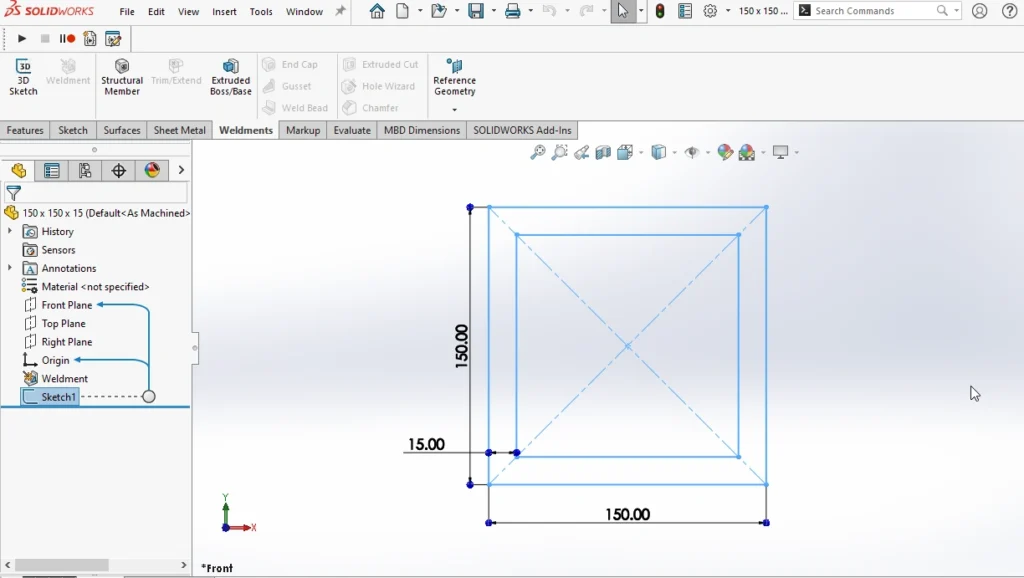This screenshot has height=578, width=1024.
Task: Toggle Hide/Show Items in heads-up toolbar
Action: coord(692,152)
